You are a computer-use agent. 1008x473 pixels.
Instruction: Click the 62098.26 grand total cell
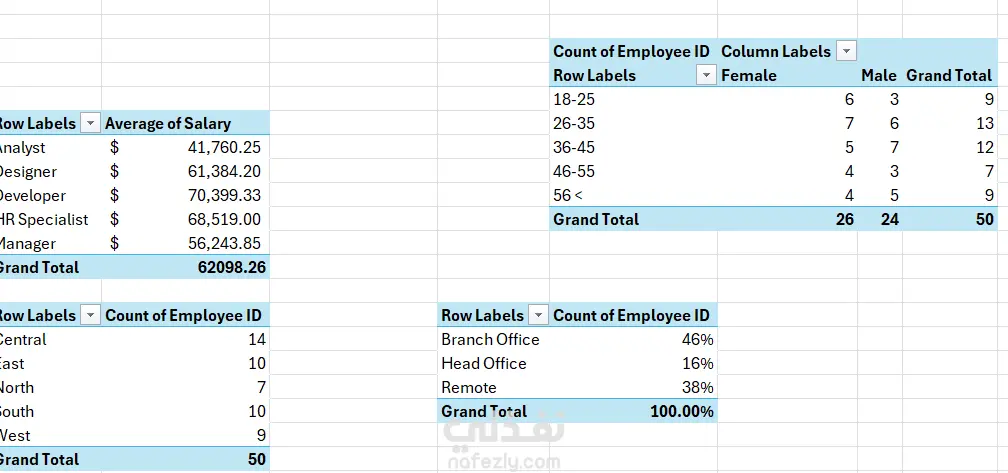(x=185, y=267)
